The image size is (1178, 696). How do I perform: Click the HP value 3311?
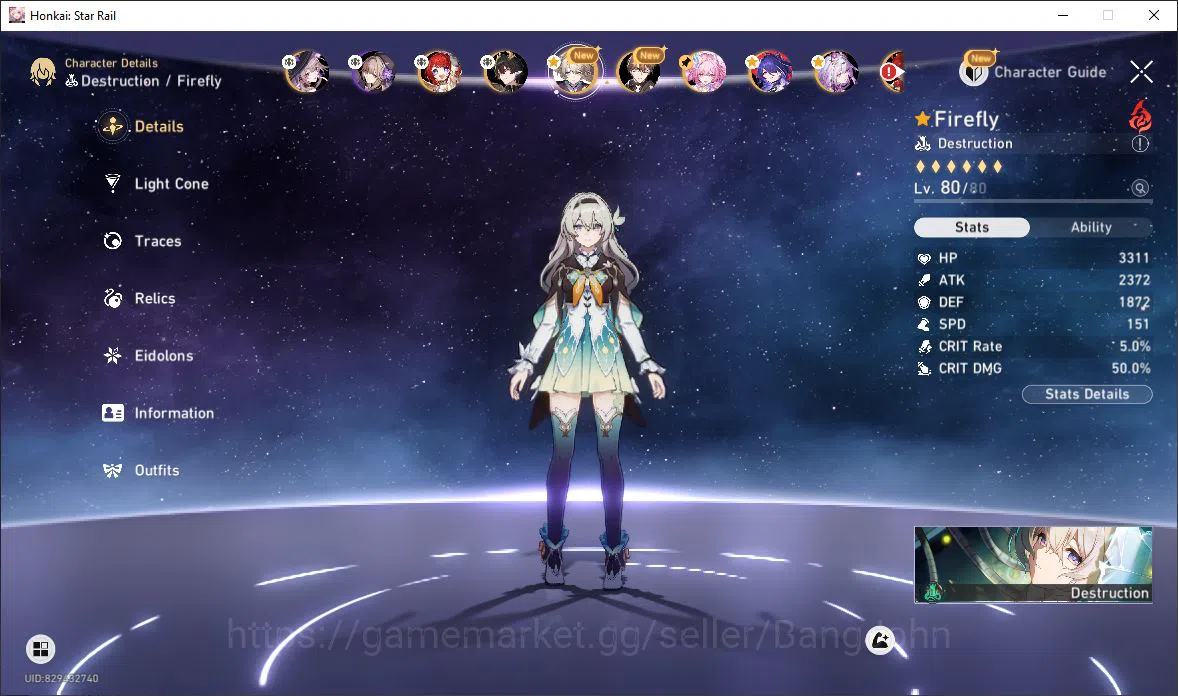coord(1134,258)
